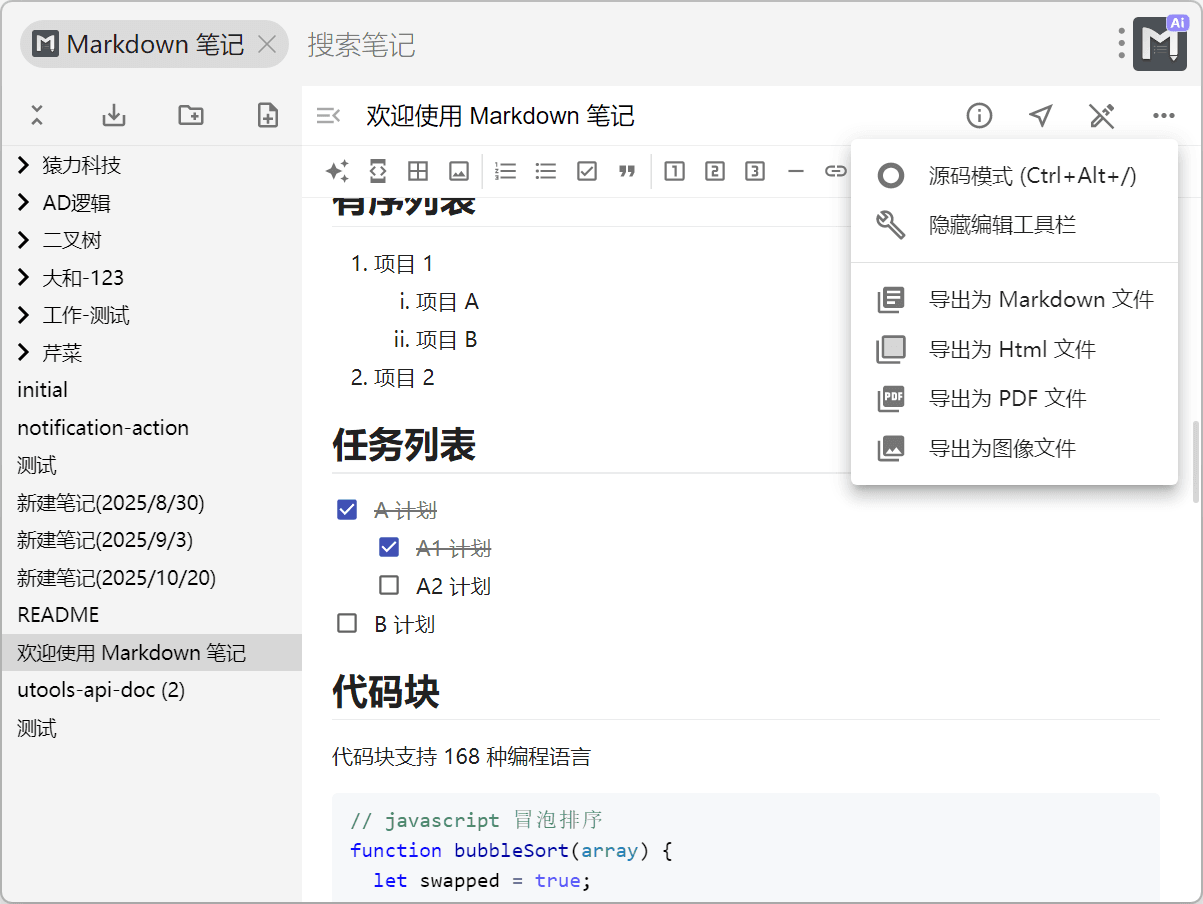
Task: Expand the 猿力科技 folder
Action: click(x=25, y=165)
